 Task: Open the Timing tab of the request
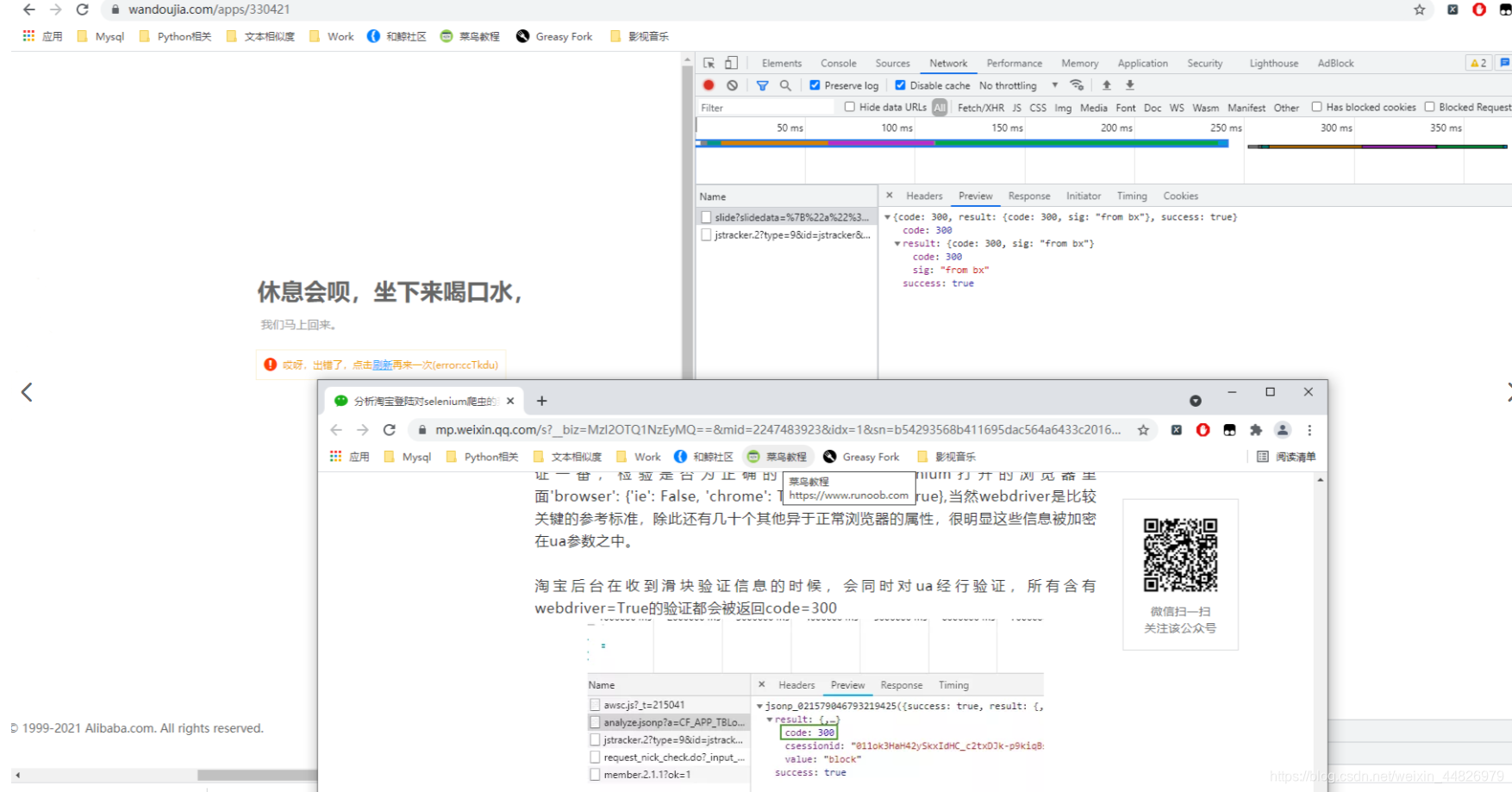point(1132,196)
